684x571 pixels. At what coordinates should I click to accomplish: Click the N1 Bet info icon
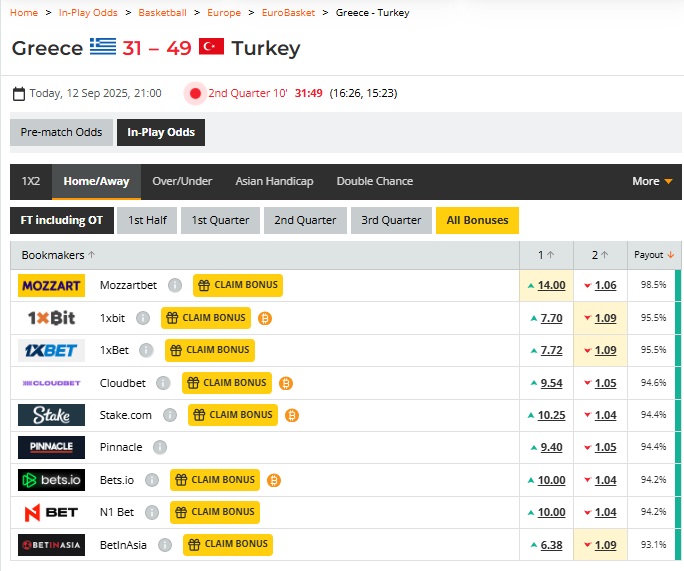152,512
